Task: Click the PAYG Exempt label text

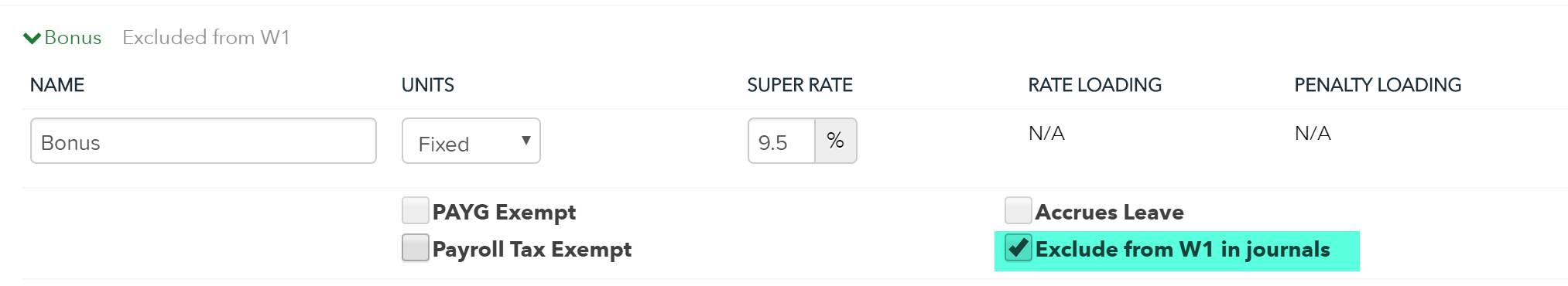Action: point(504,212)
